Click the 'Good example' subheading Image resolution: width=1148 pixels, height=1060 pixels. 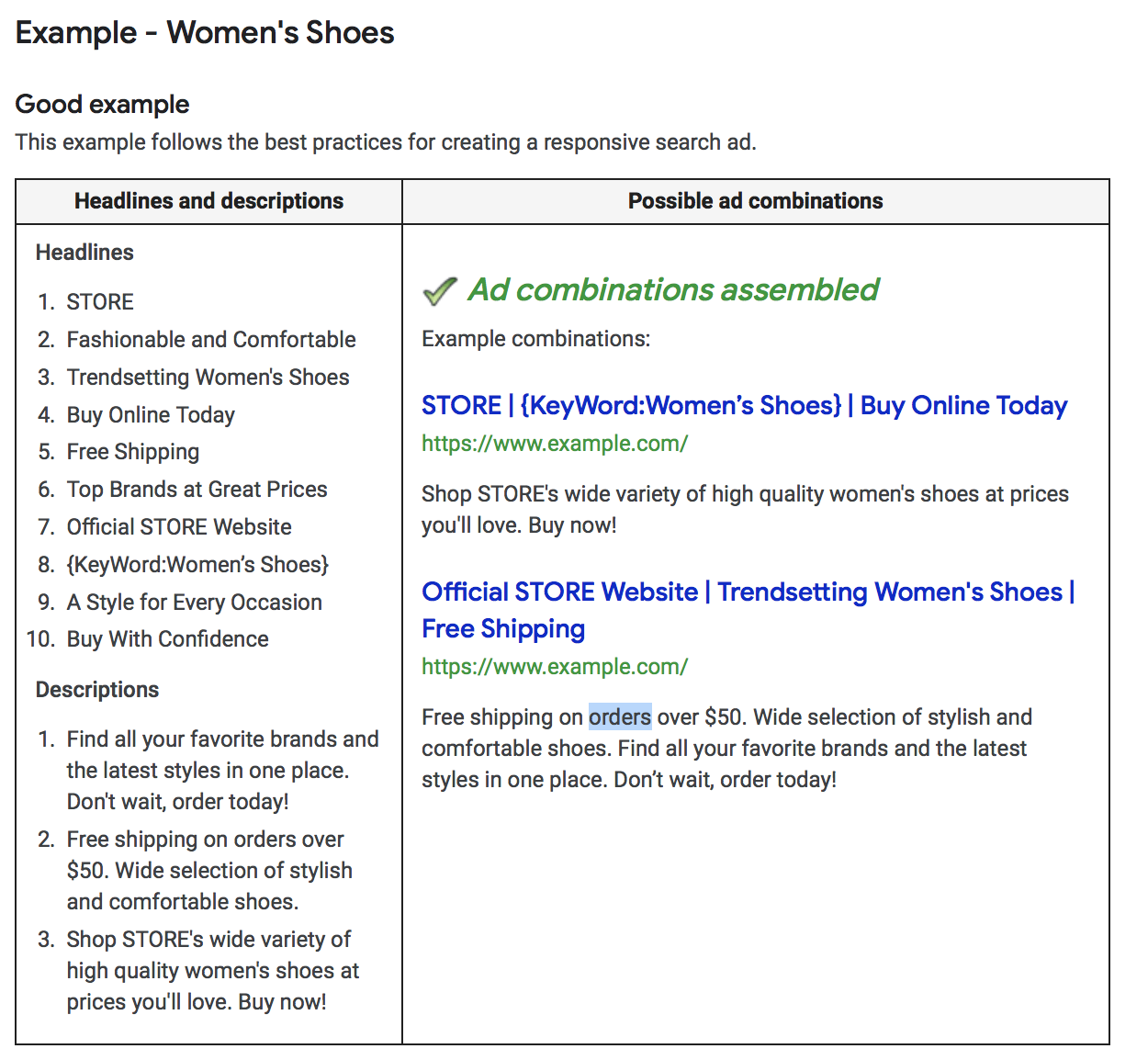pyautogui.click(x=102, y=105)
